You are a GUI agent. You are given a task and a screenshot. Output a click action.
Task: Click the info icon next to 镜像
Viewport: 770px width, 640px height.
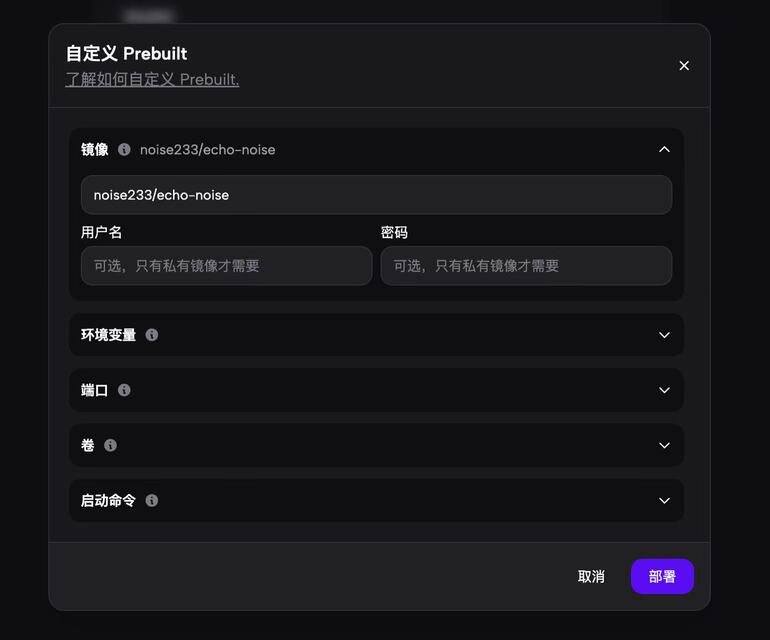coord(124,149)
